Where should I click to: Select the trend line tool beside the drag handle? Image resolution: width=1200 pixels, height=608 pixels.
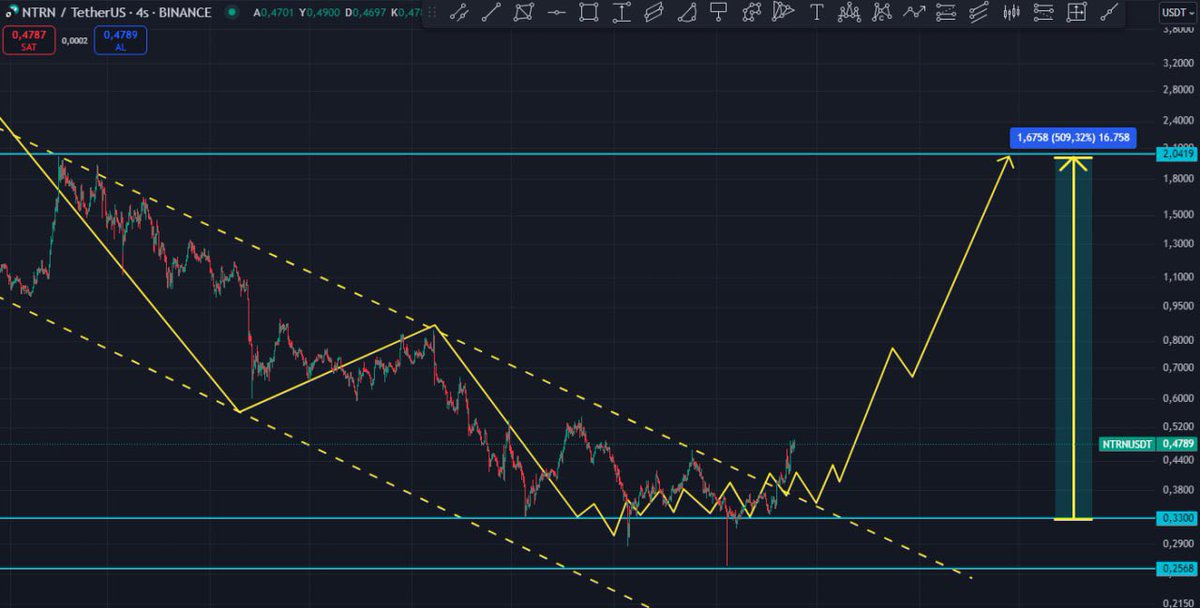460,13
